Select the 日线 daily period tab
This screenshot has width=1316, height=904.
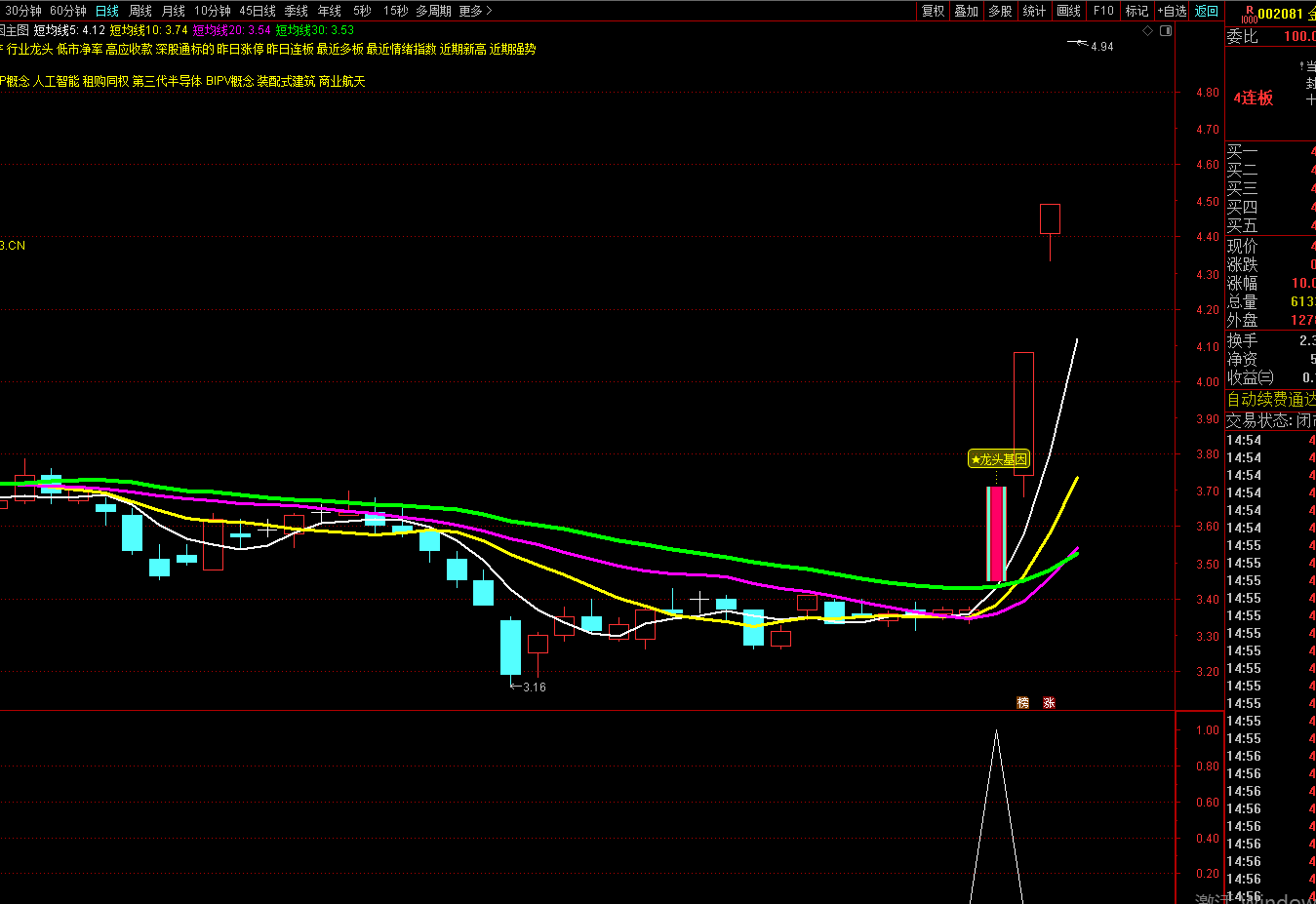(107, 11)
